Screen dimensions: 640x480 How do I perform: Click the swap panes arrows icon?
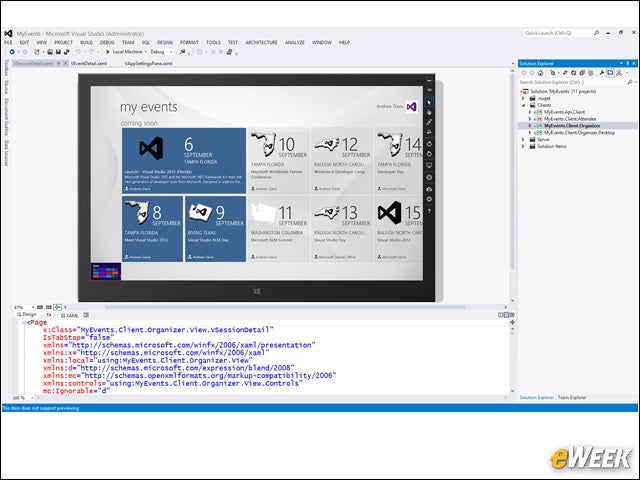coord(49,315)
